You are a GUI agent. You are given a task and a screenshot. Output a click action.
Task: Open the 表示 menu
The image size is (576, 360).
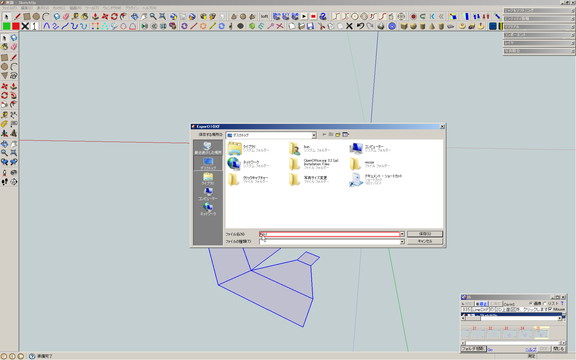pos(43,8)
